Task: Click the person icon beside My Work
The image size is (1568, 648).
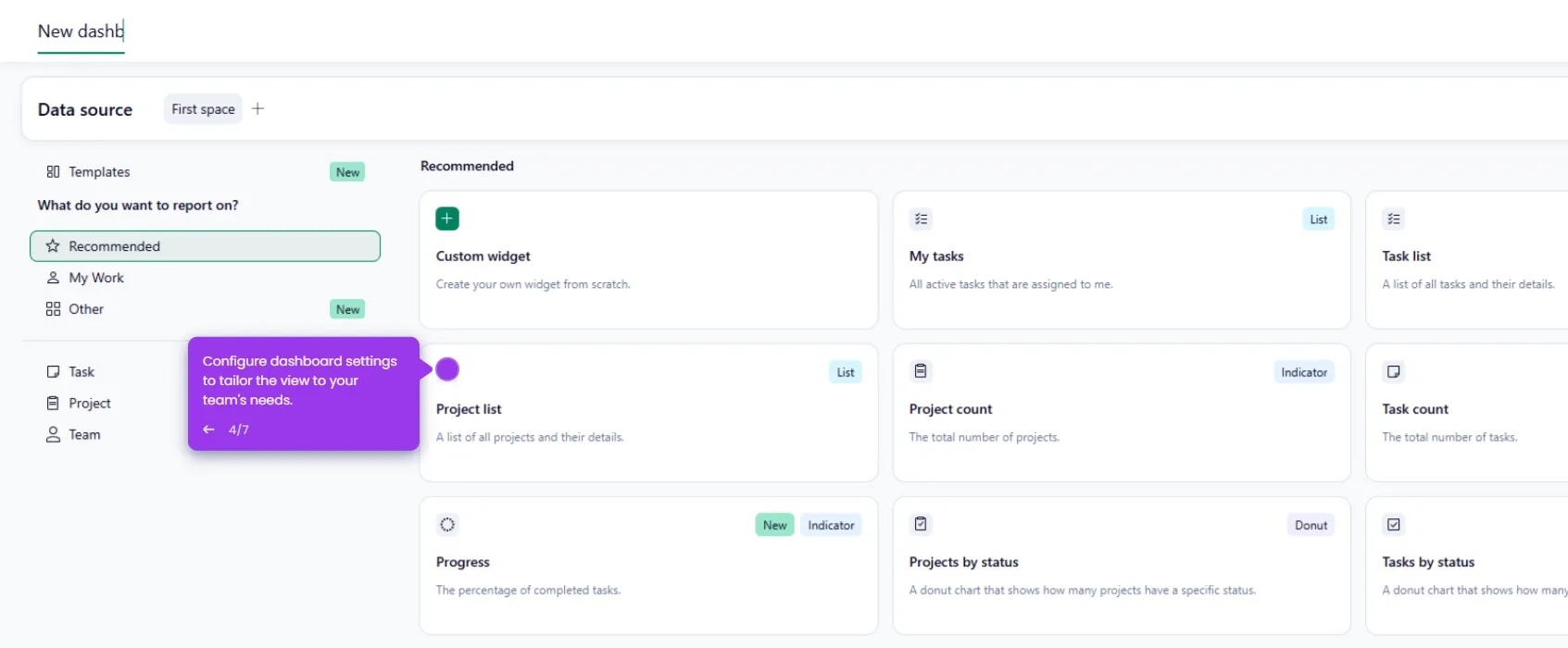Action: click(x=53, y=278)
